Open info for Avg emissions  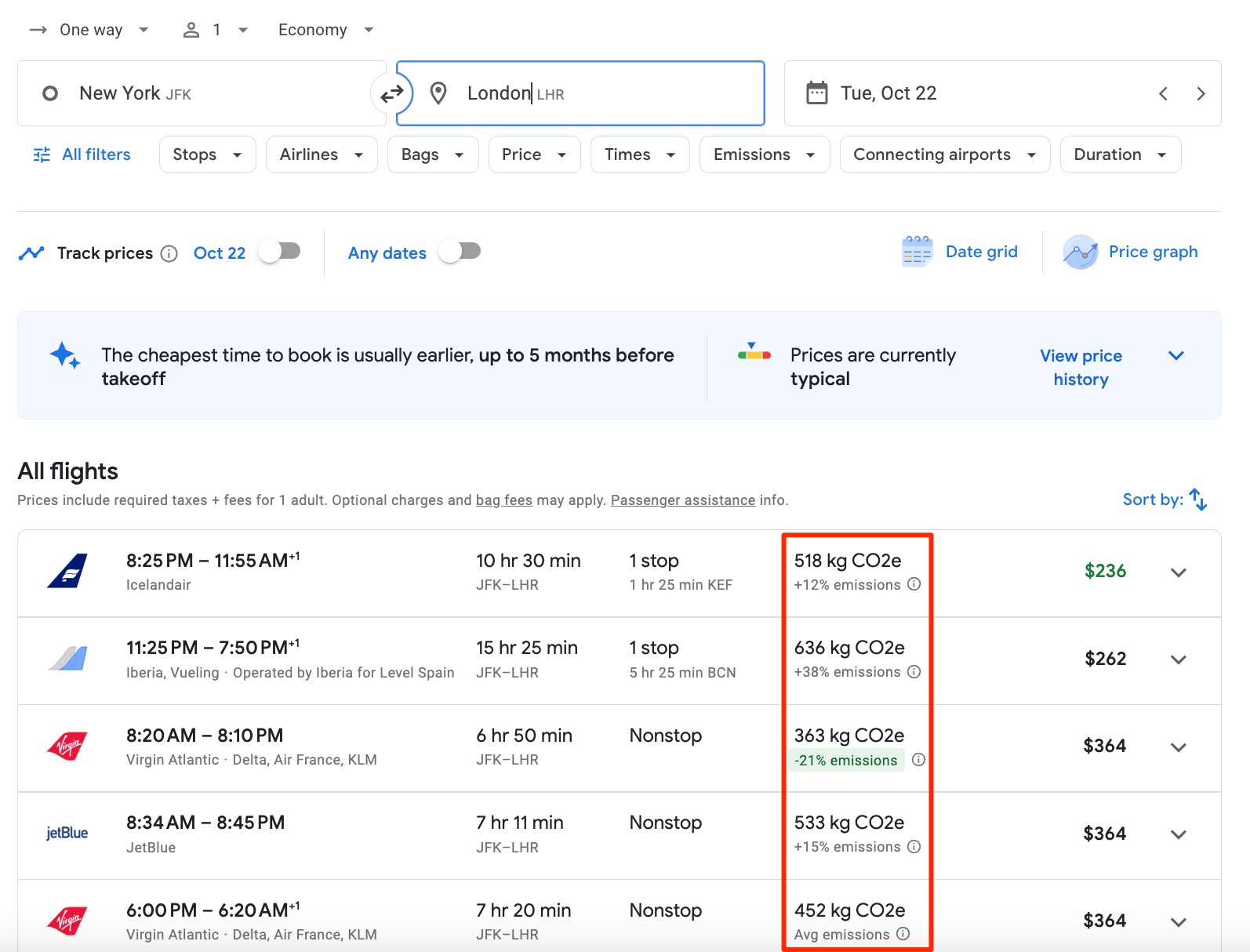(x=903, y=934)
